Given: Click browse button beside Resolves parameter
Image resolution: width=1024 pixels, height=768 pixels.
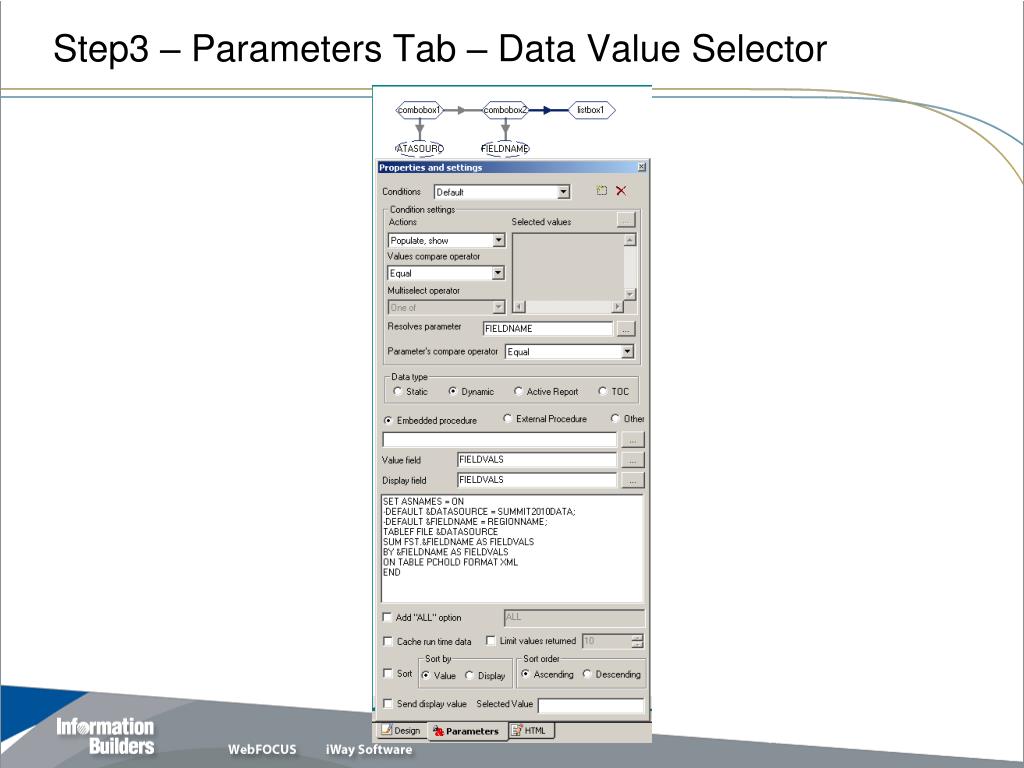Looking at the screenshot, I should pos(626,328).
